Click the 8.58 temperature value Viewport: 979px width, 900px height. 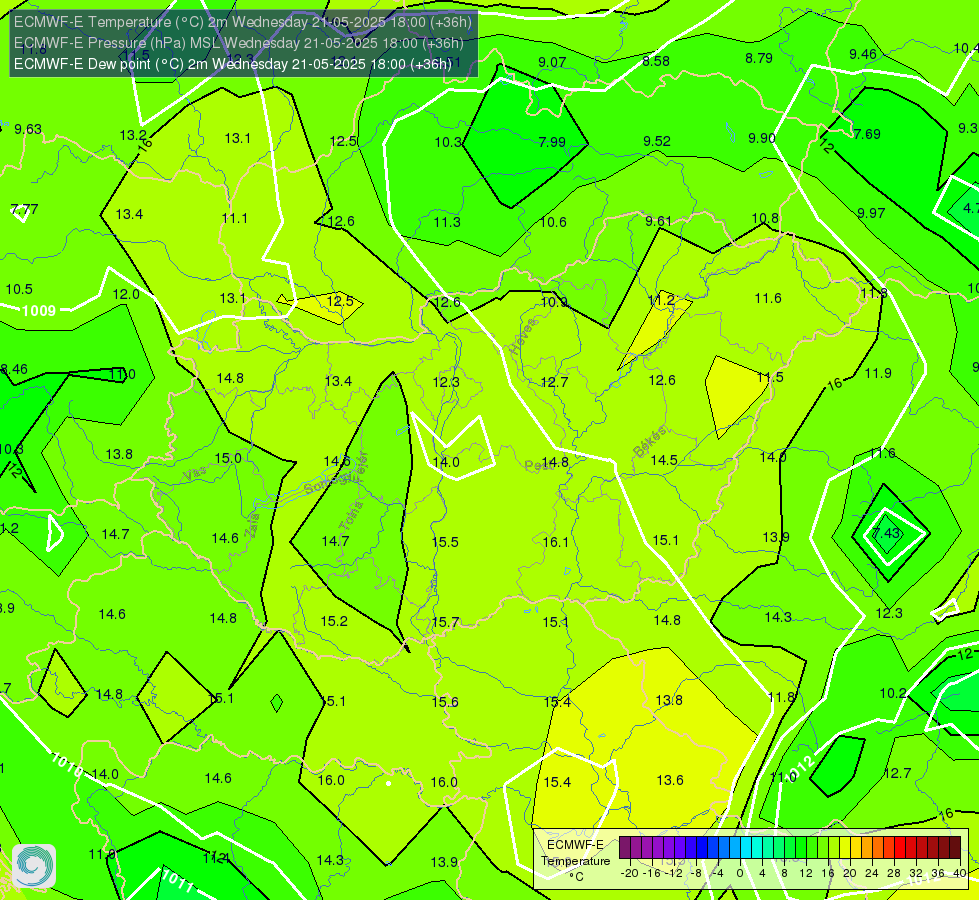click(656, 61)
